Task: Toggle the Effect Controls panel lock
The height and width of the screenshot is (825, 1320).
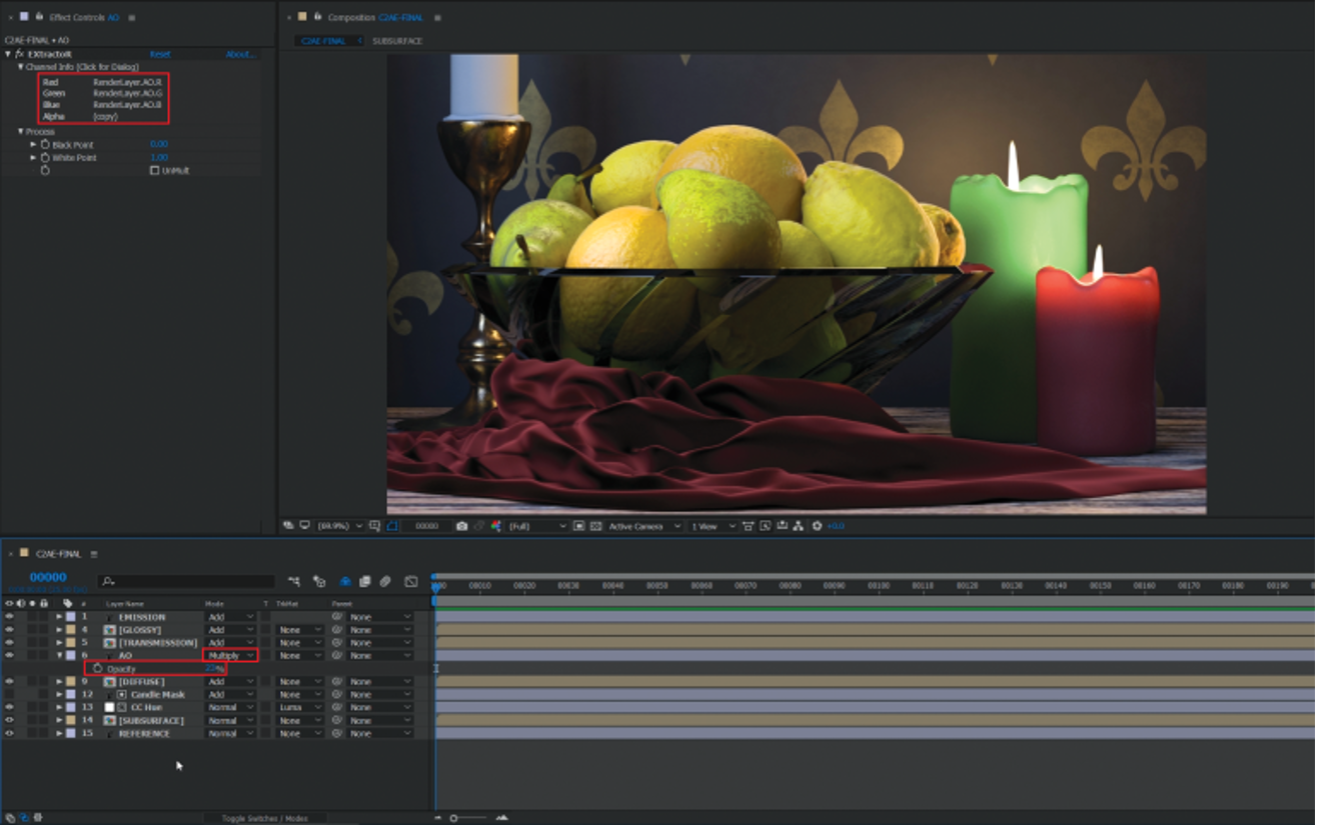Action: tap(39, 17)
